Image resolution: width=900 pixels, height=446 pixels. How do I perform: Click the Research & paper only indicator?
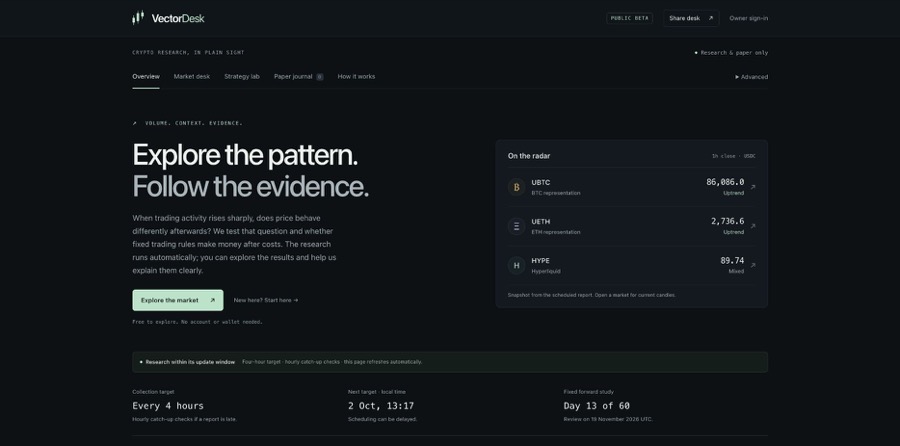731,53
